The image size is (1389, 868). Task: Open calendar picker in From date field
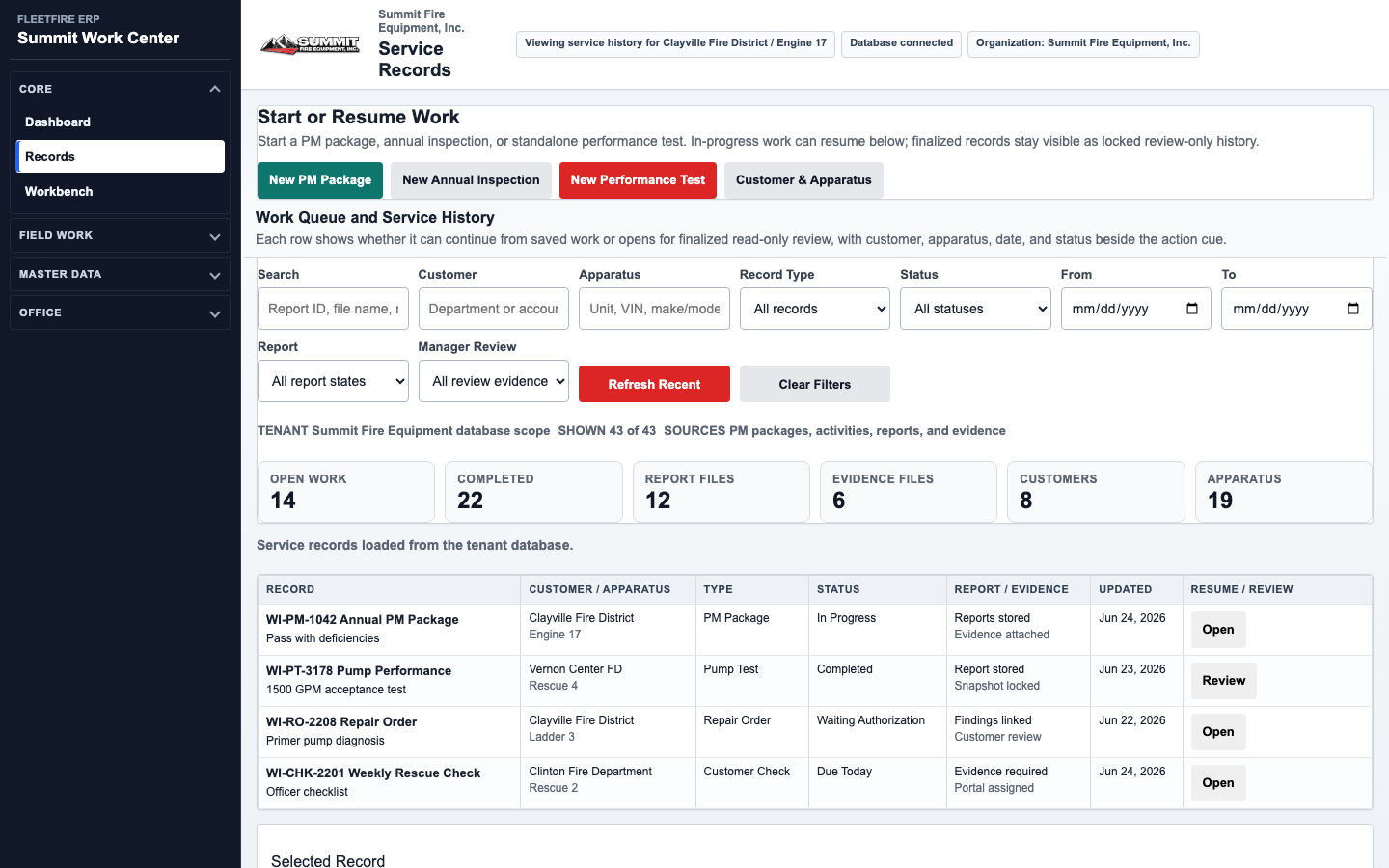(x=1192, y=309)
